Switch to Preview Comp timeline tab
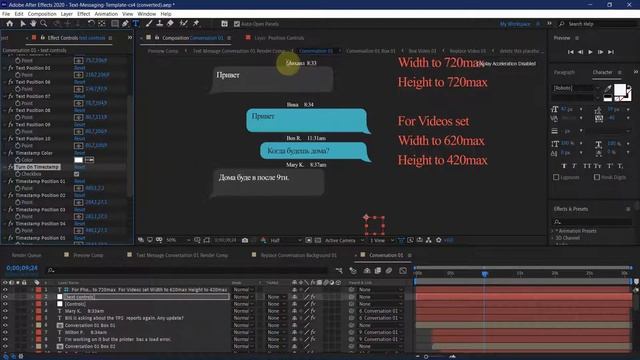 88,255
